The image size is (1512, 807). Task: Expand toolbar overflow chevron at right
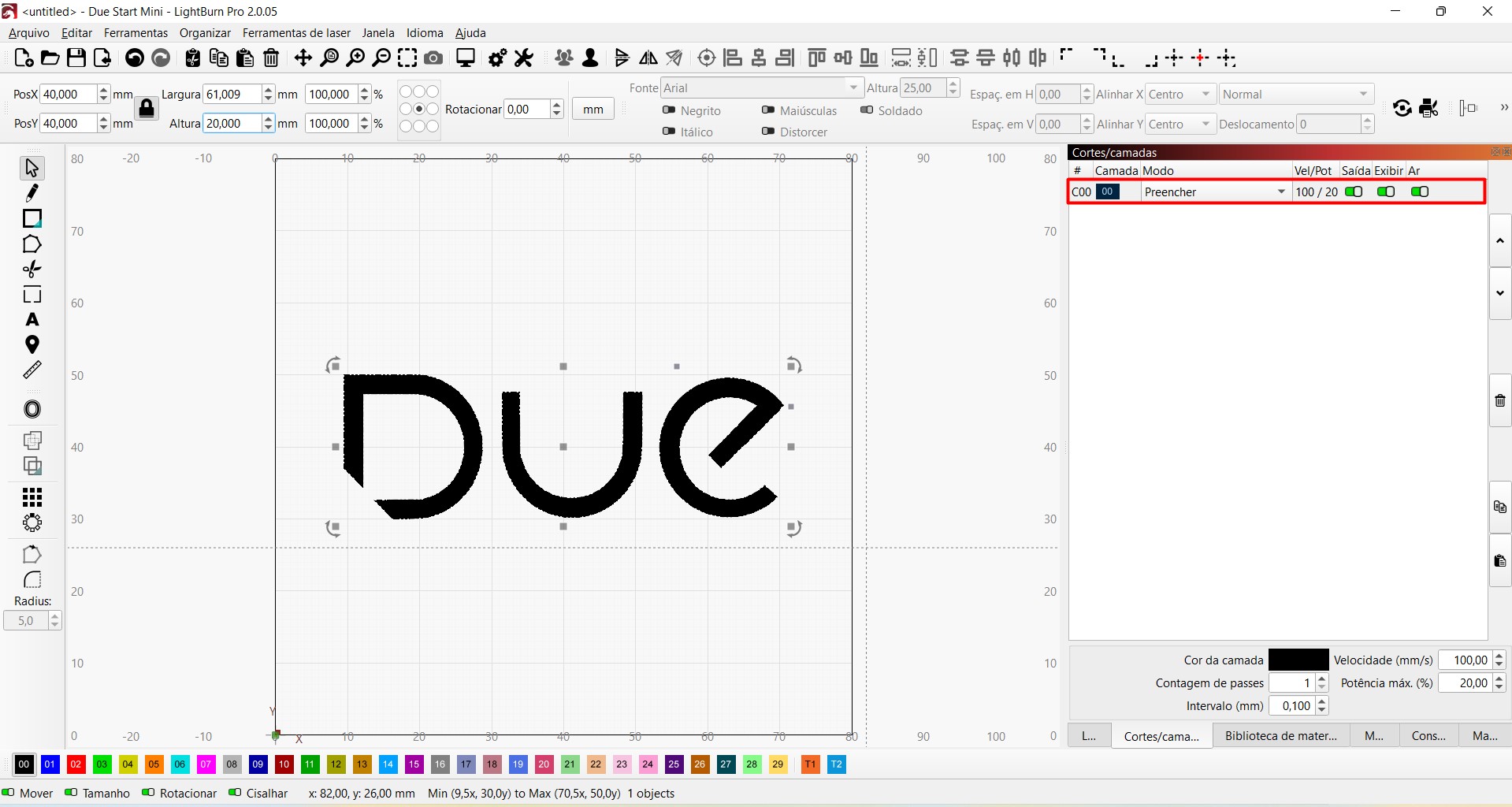(x=1503, y=108)
